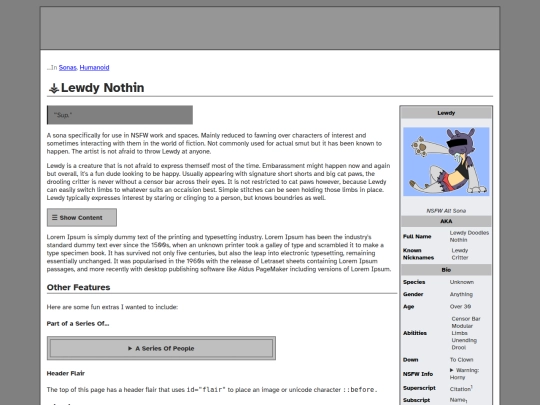Click the Lewdy Nothin page title
Viewport: 540px width, 405px height.
coord(103,88)
